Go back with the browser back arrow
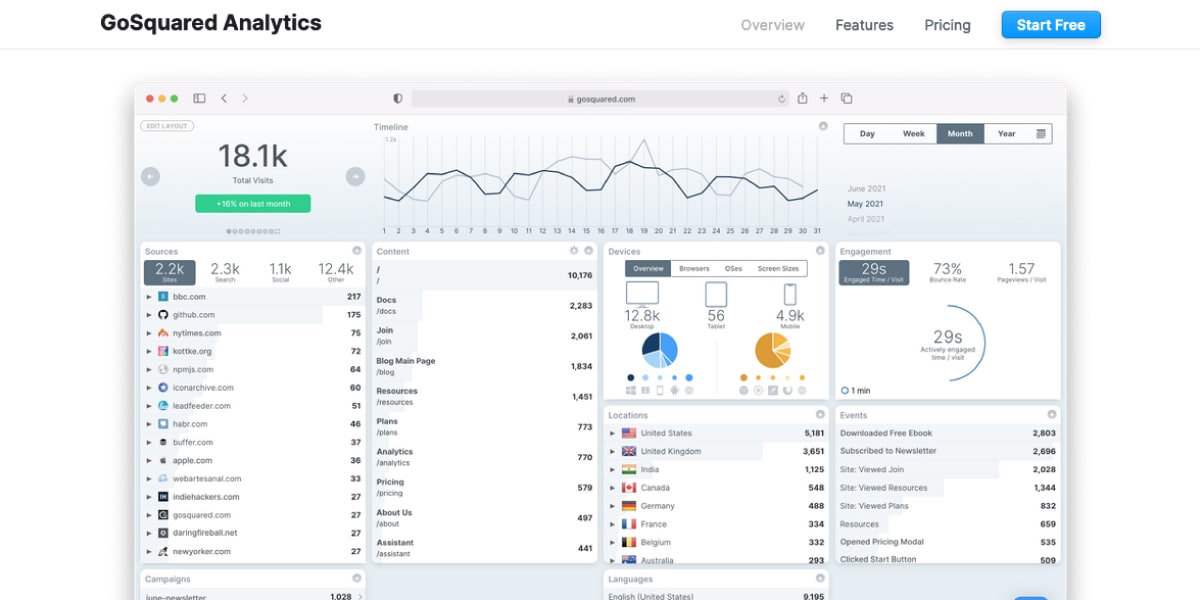1200x600 pixels. [x=223, y=98]
